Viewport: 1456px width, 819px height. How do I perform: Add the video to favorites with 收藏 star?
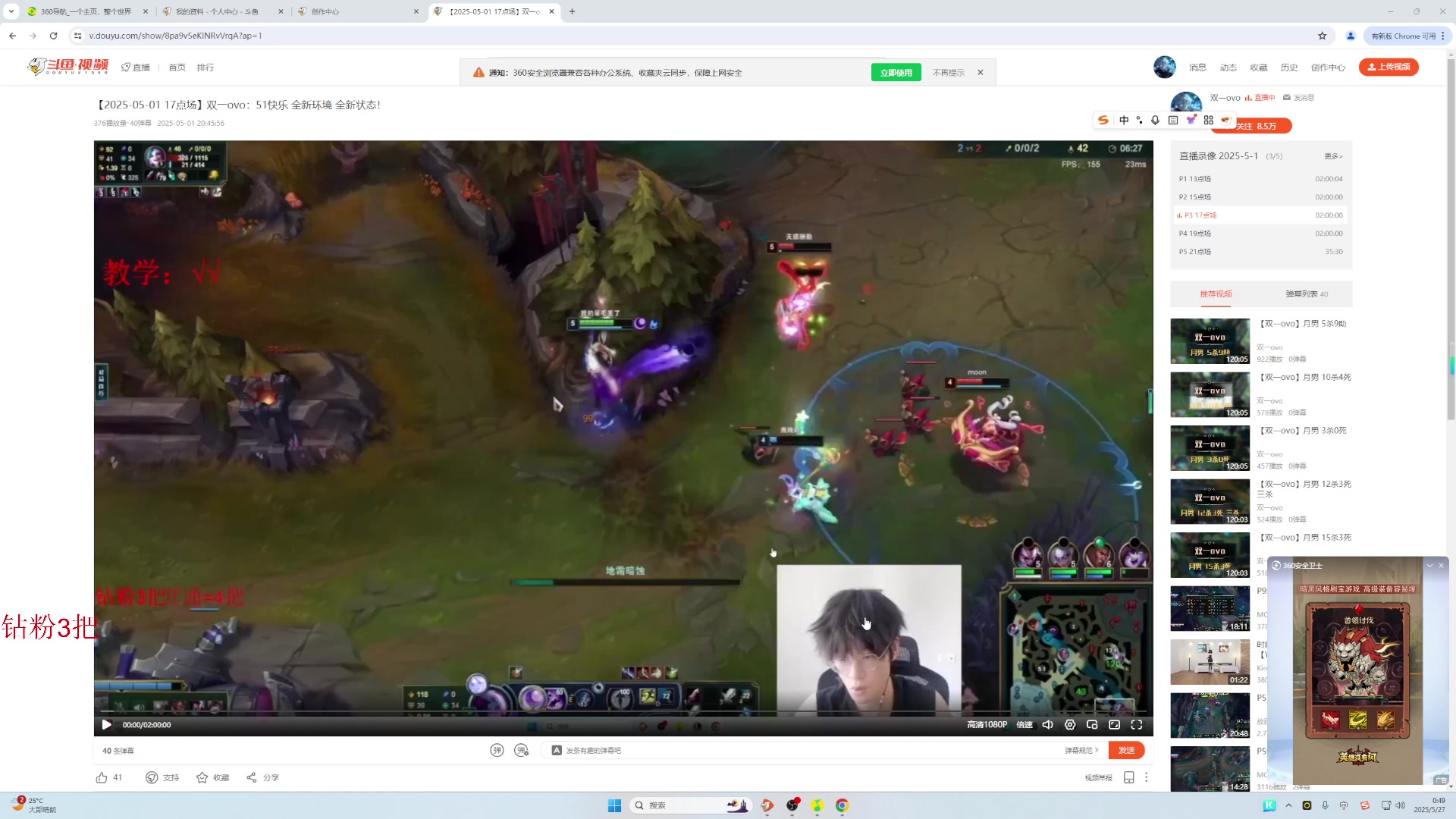[202, 777]
